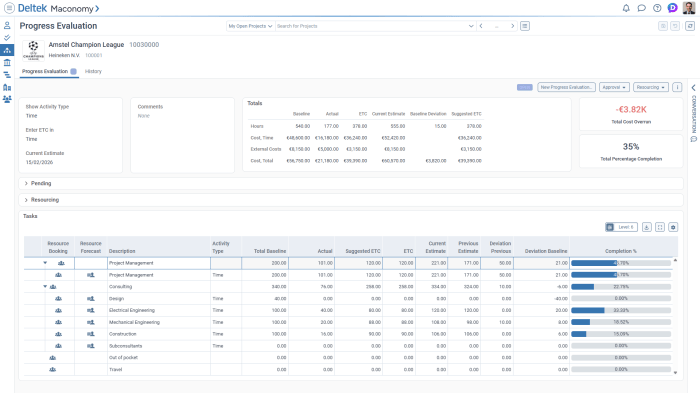
Task: Click the undo revert icon in the top-right toolbar
Action: coord(675,26)
